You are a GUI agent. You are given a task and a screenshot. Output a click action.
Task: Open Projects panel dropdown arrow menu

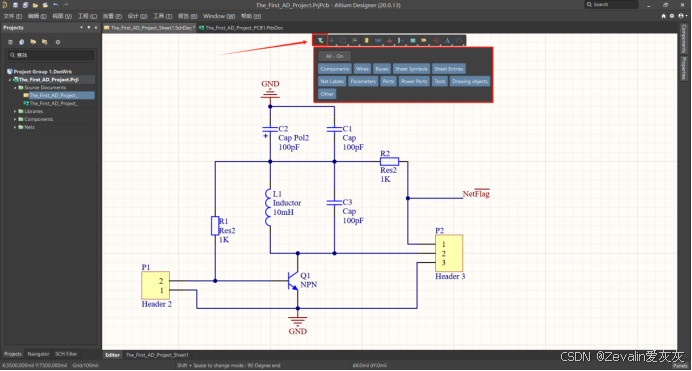point(81,27)
